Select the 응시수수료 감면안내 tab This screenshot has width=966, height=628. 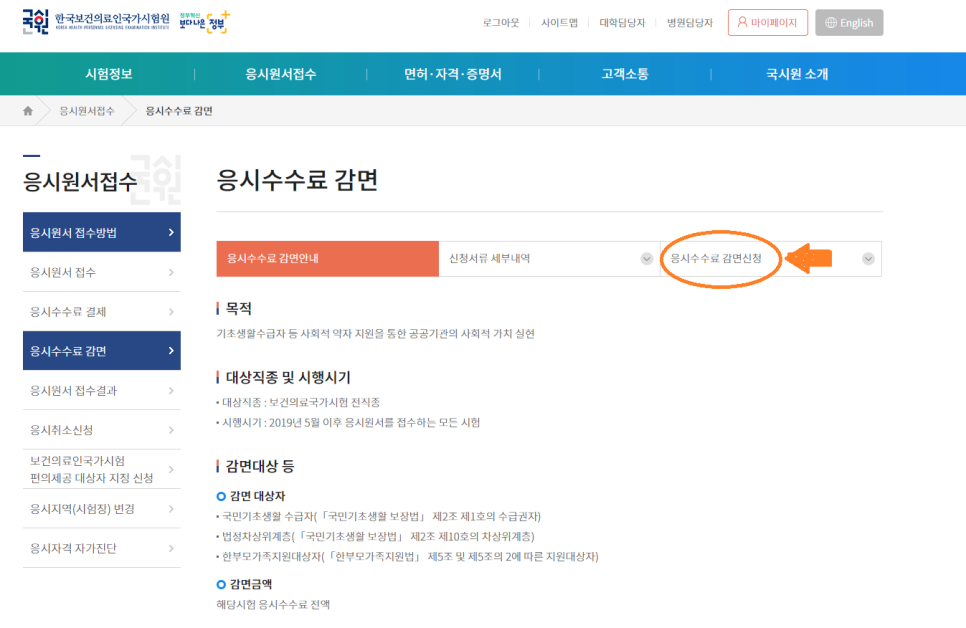pyautogui.click(x=327, y=259)
